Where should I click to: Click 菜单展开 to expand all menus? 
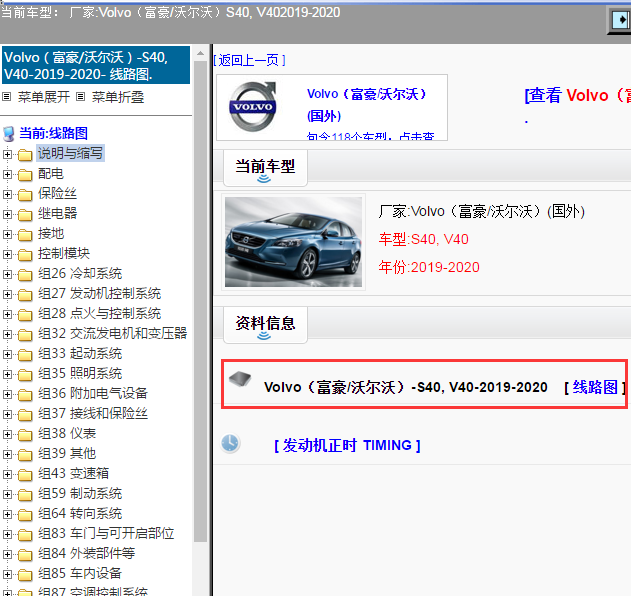click(x=43, y=97)
